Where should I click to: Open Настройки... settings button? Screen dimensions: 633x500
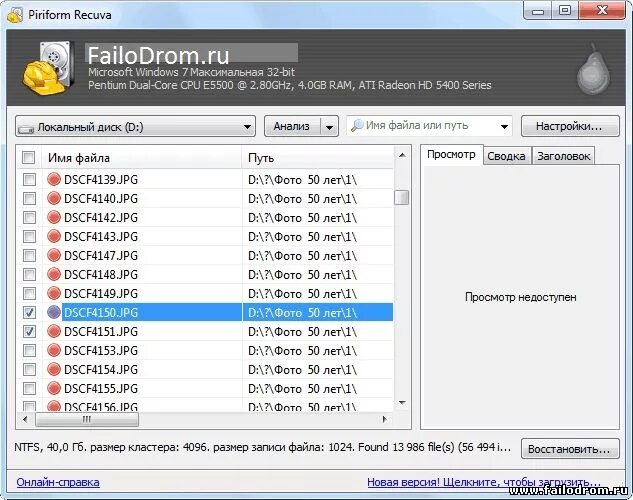coord(570,126)
